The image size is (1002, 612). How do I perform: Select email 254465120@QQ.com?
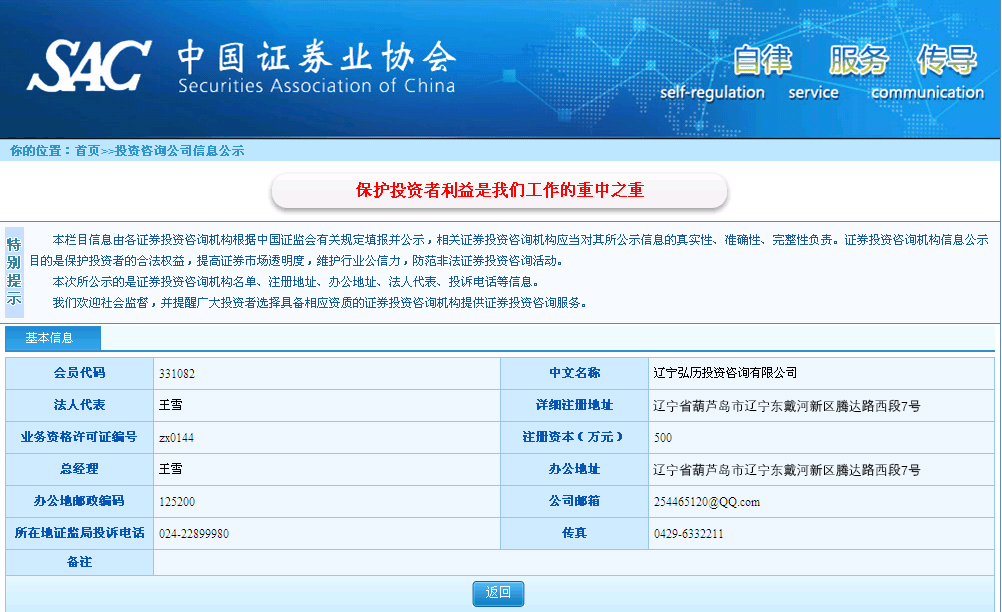(x=707, y=501)
